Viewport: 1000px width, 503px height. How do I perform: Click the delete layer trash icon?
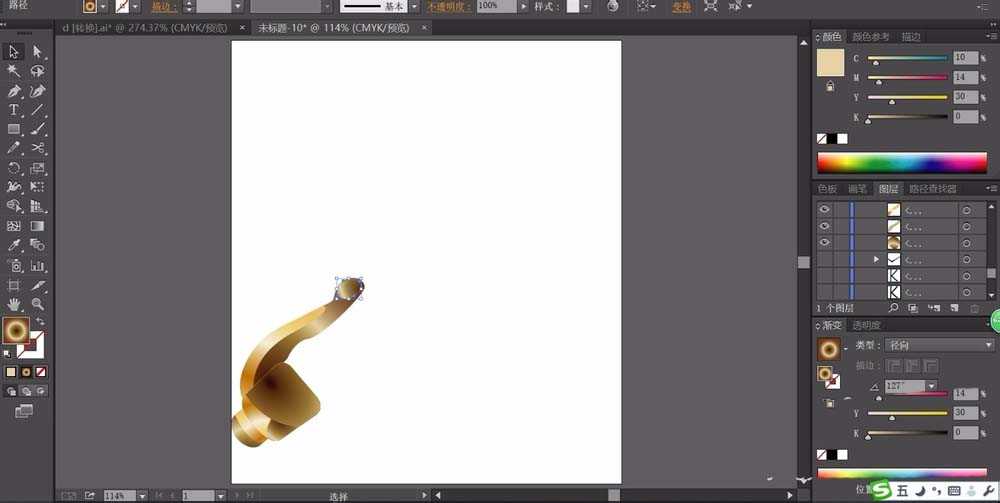[x=975, y=308]
